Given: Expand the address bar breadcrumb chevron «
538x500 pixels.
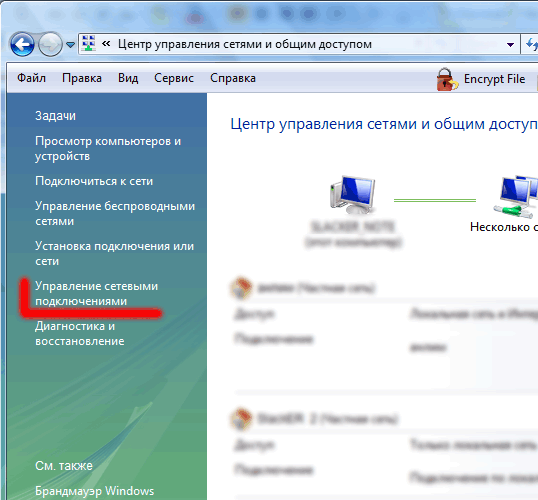Looking at the screenshot, I should pyautogui.click(x=106, y=44).
